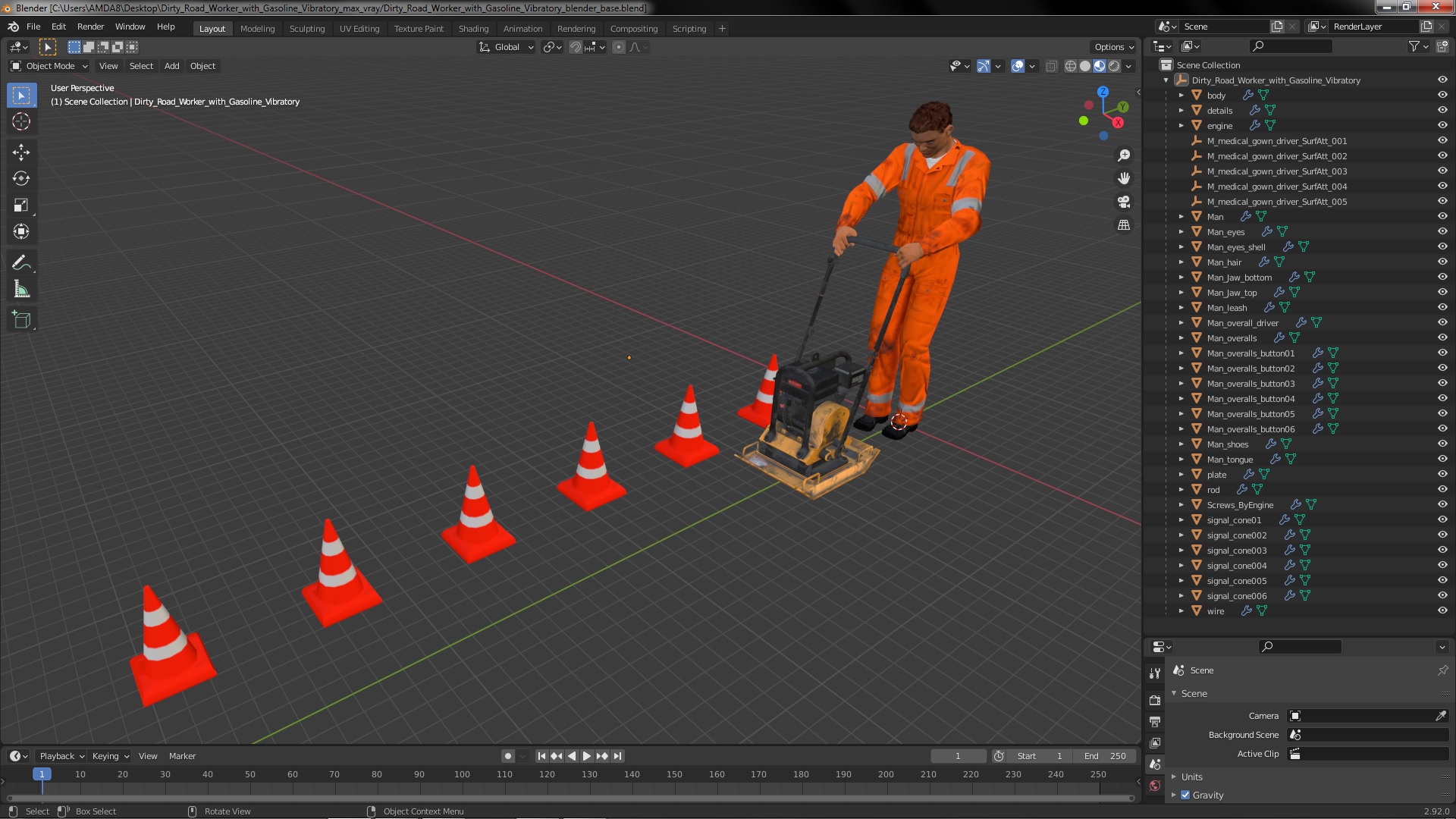Screen dimensions: 1456x819
Task: Hide the plate object
Action: [x=1442, y=475]
